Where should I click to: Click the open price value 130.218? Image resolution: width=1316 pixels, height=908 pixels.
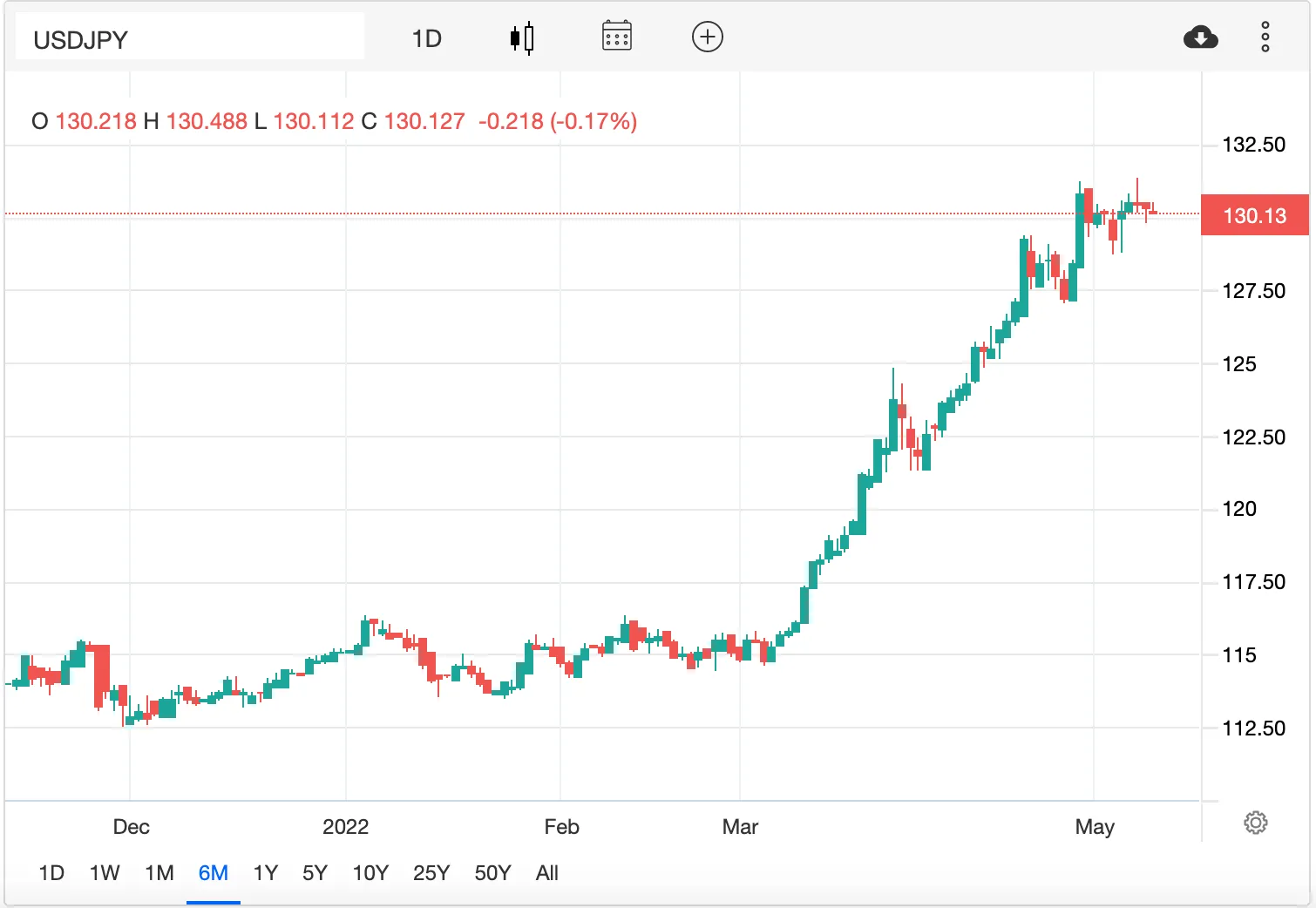(x=96, y=121)
